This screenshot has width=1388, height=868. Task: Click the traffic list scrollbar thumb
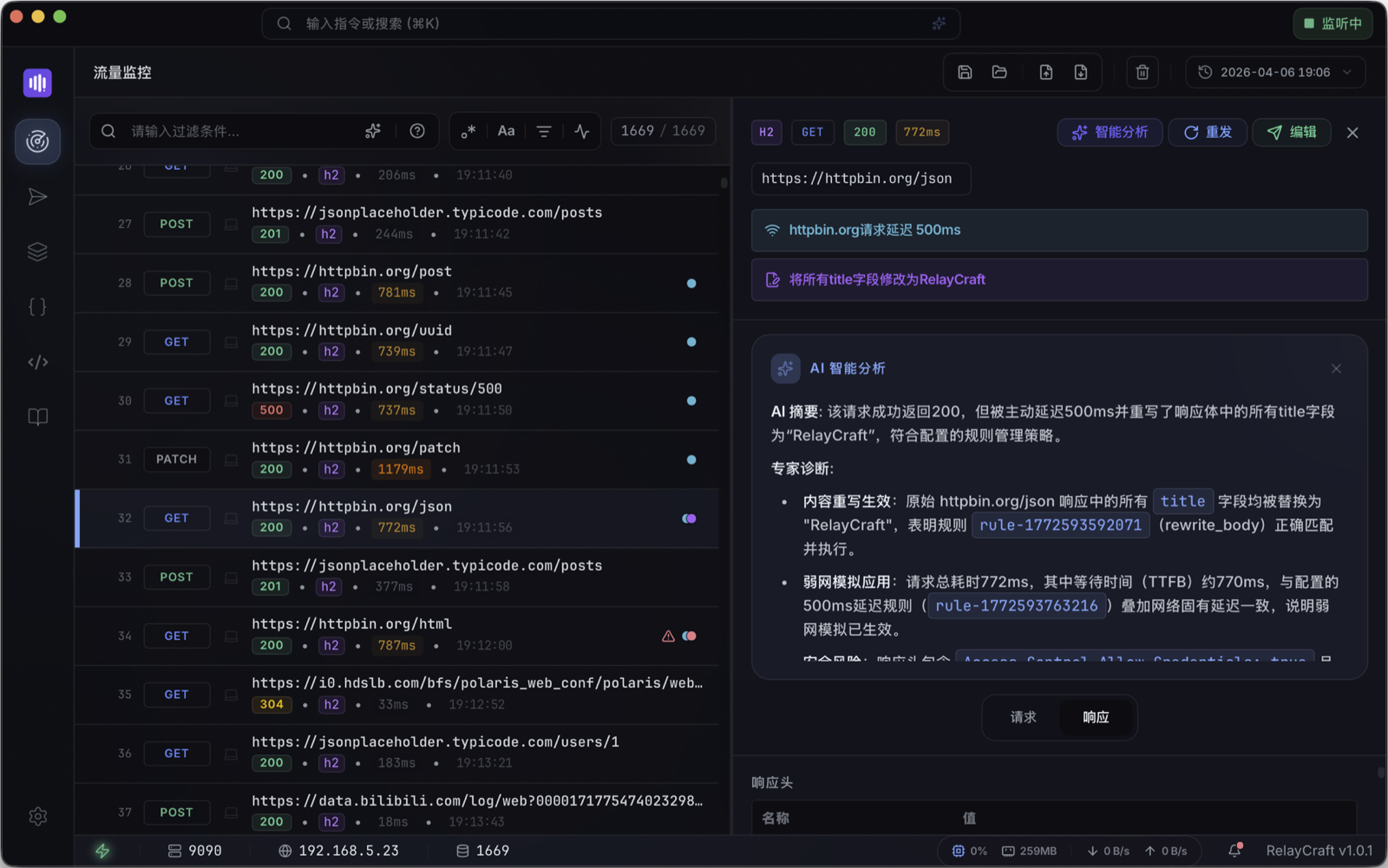(x=723, y=183)
